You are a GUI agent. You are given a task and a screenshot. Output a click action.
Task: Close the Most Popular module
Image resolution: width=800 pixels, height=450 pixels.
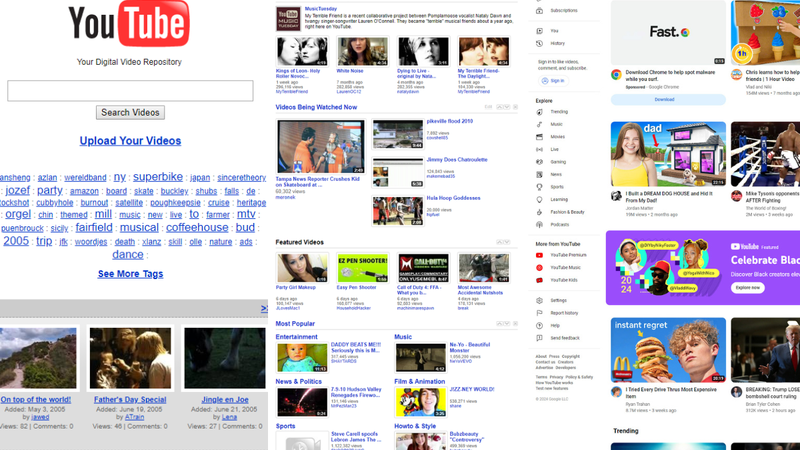515,324
